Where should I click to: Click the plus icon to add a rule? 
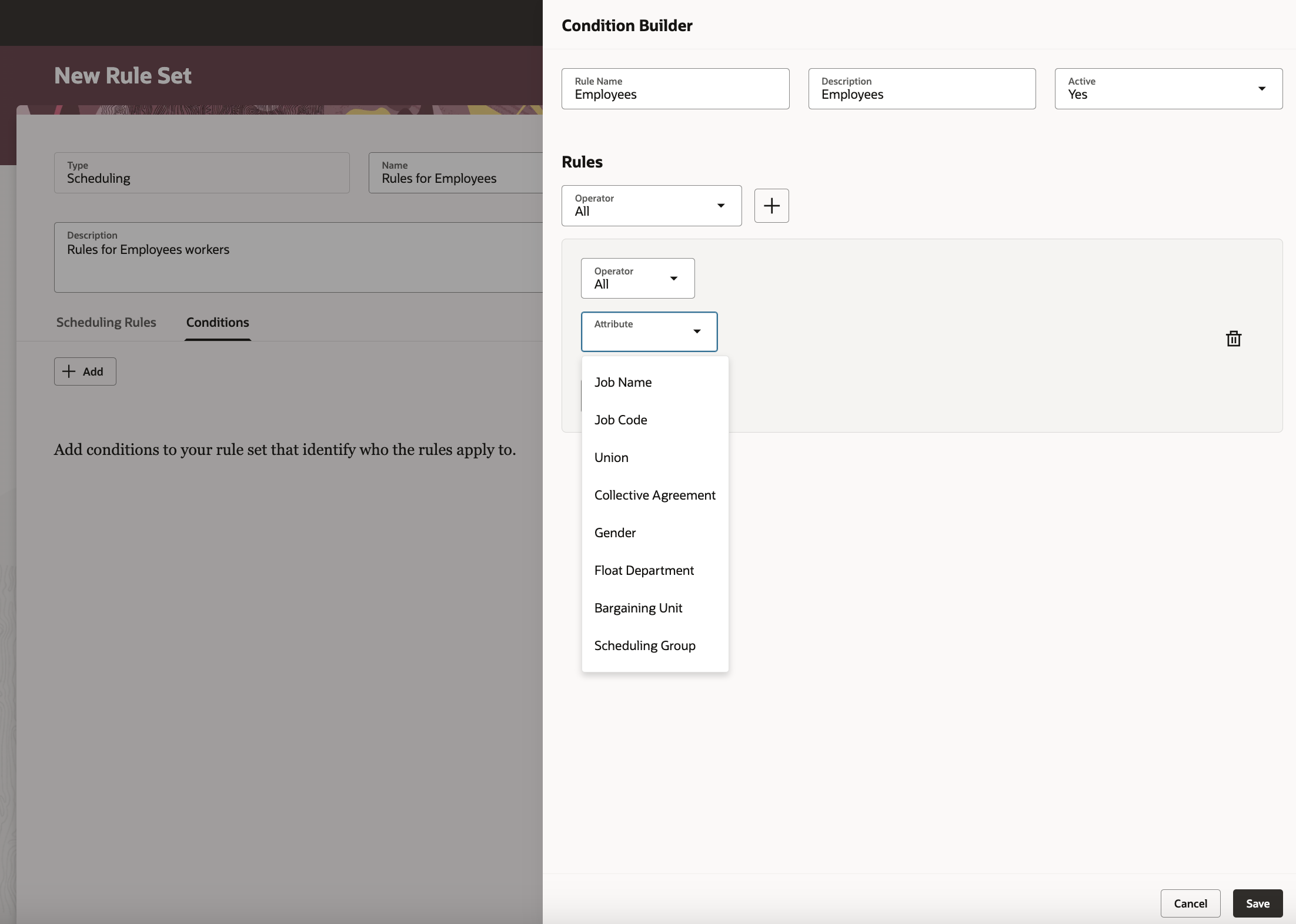(x=771, y=206)
